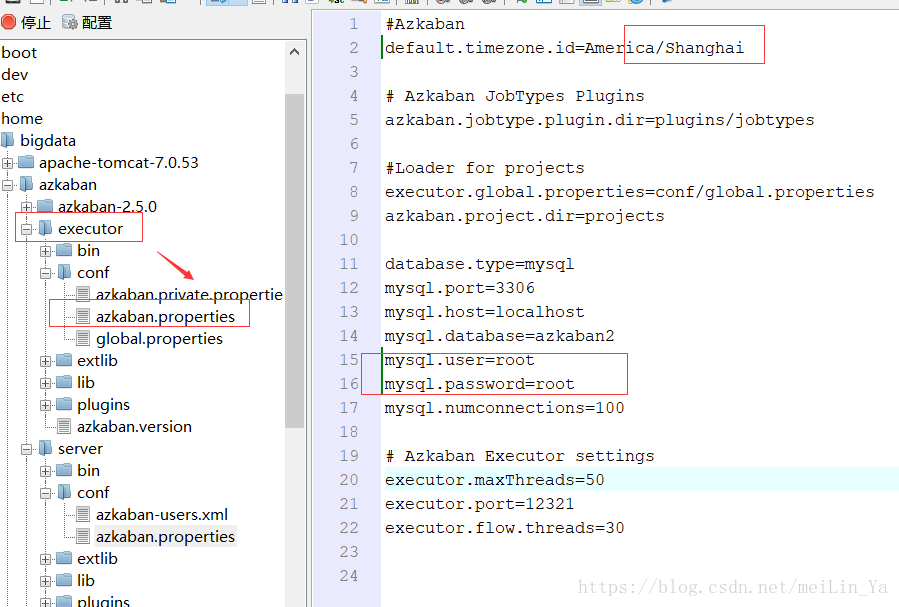Screen dimensions: 899x607
Task: Click the azkaban.version file icon
Action: [64, 426]
